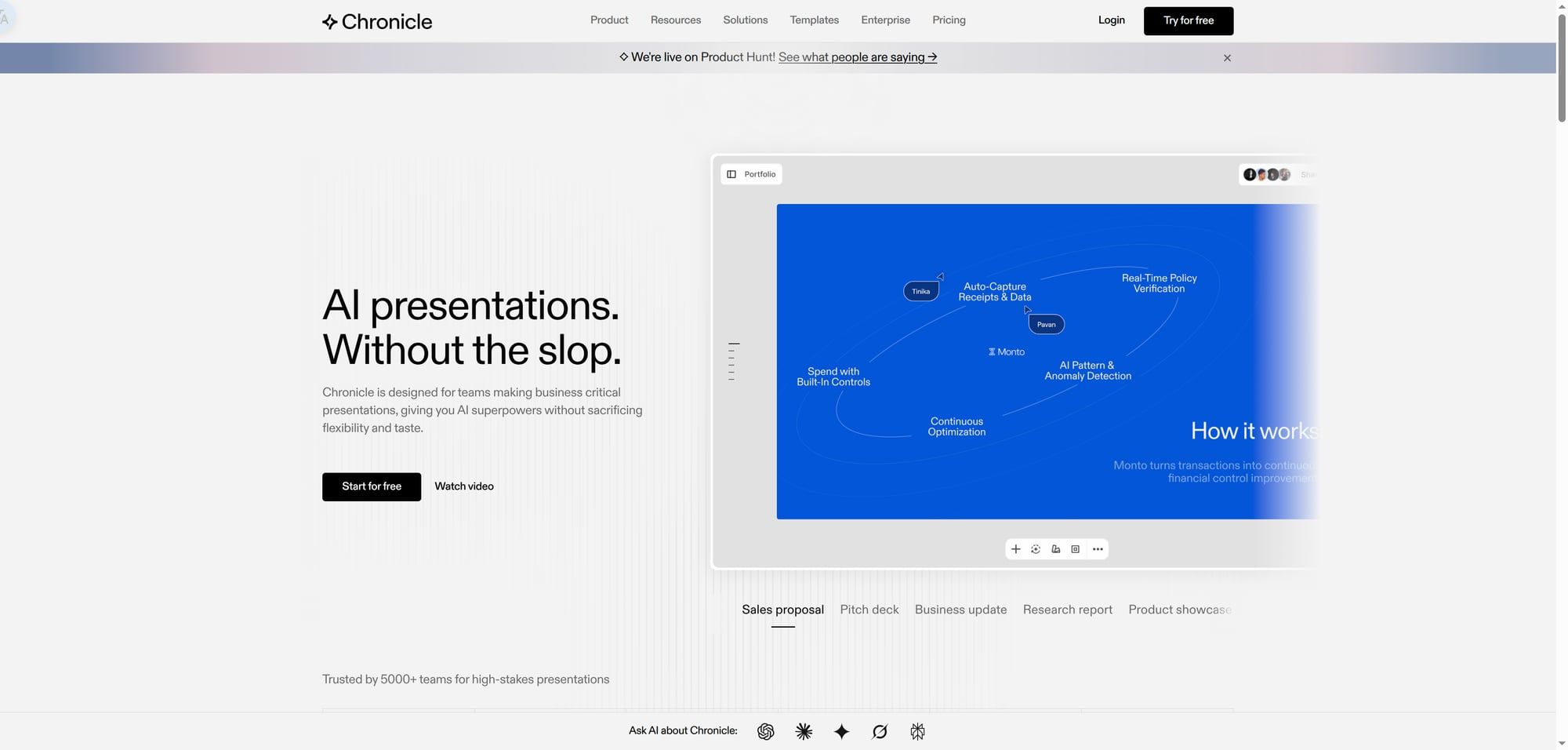This screenshot has width=1568, height=750.
Task: Open the Pricing page from navbar
Action: [949, 20]
